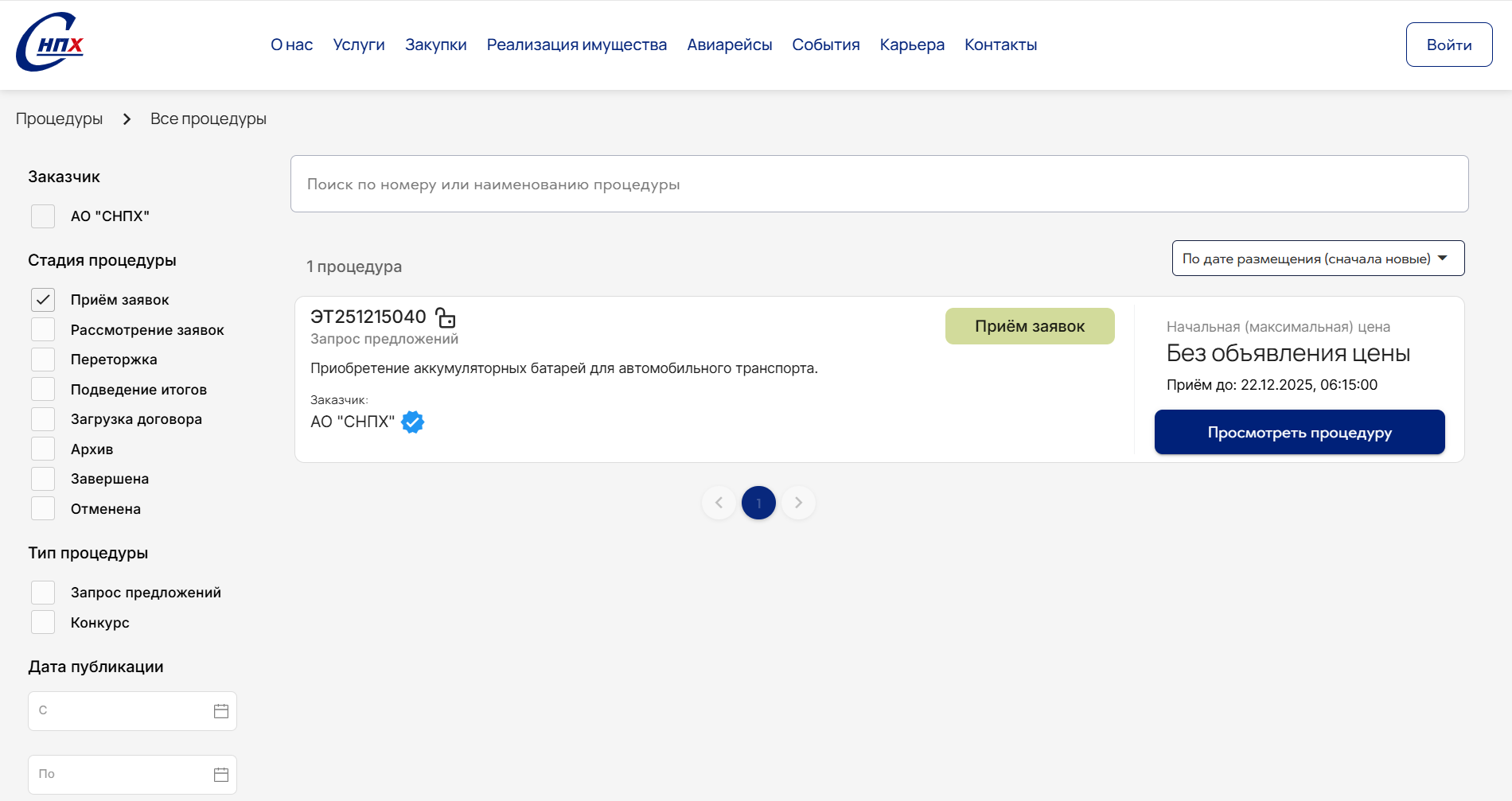Open Реализация имущества in the top menu
This screenshot has width=1512, height=801.
coord(577,45)
